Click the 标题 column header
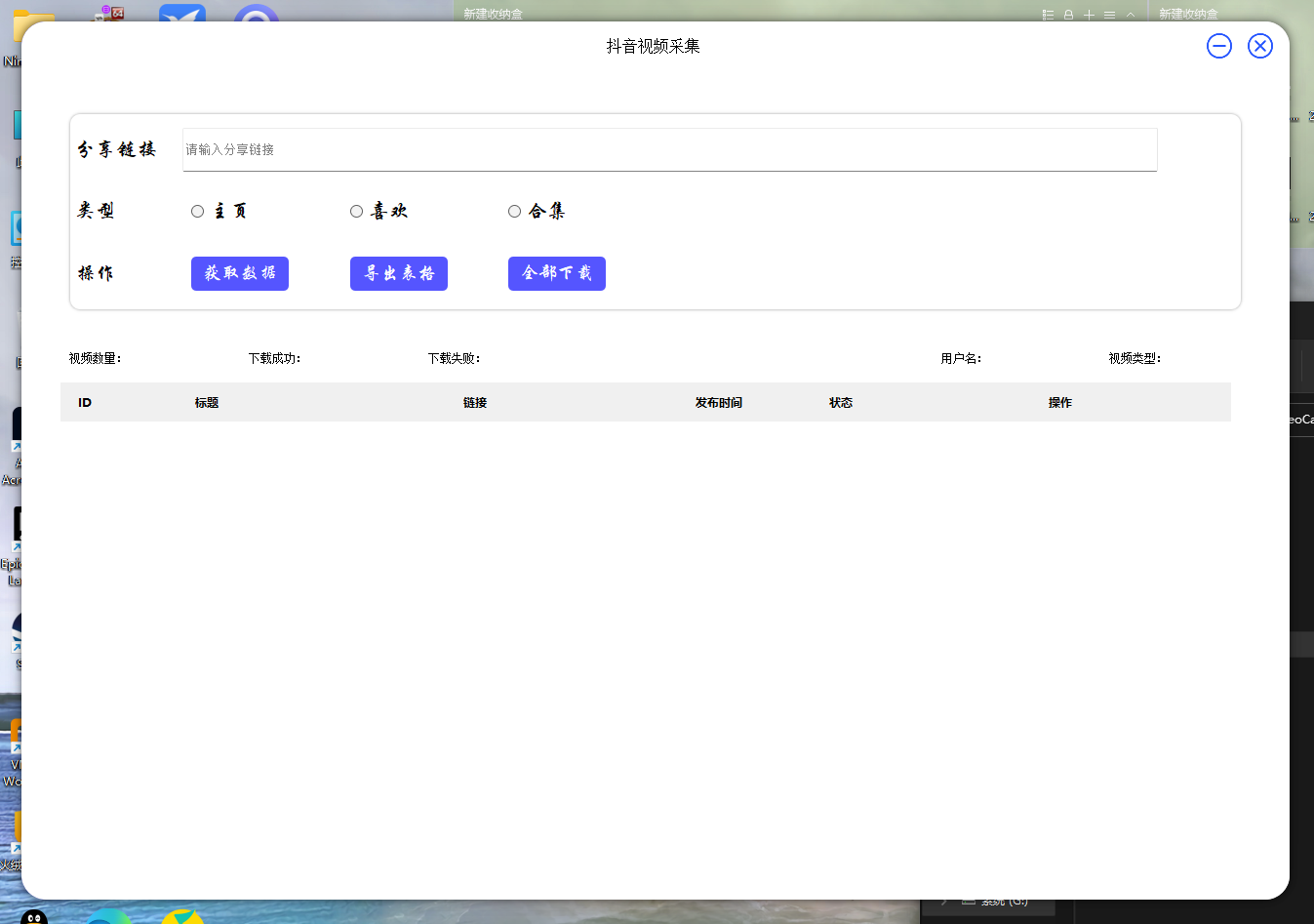Screen dimensions: 1314x924 point(206,402)
